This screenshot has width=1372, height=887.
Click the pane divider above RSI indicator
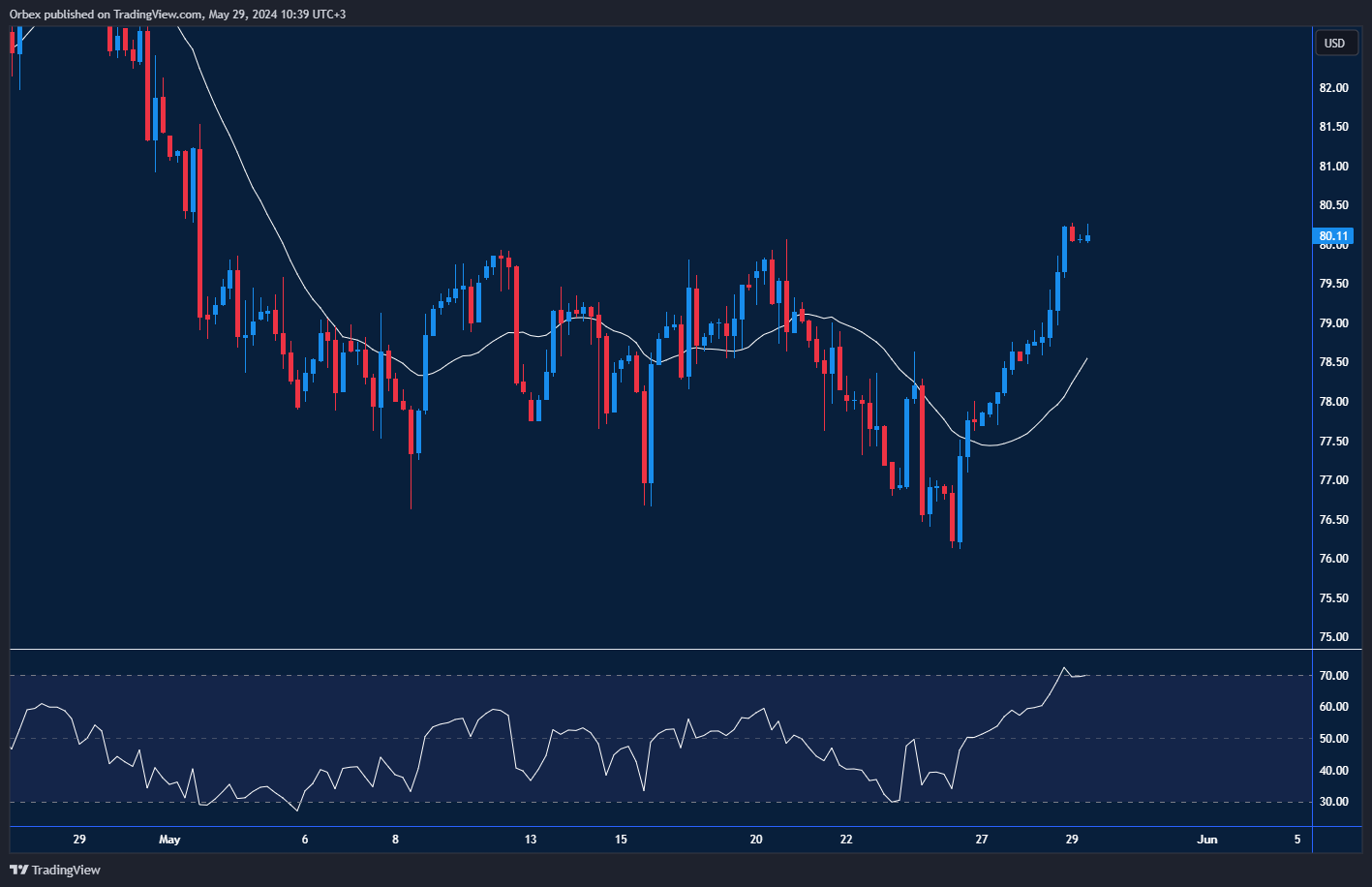[x=658, y=649]
